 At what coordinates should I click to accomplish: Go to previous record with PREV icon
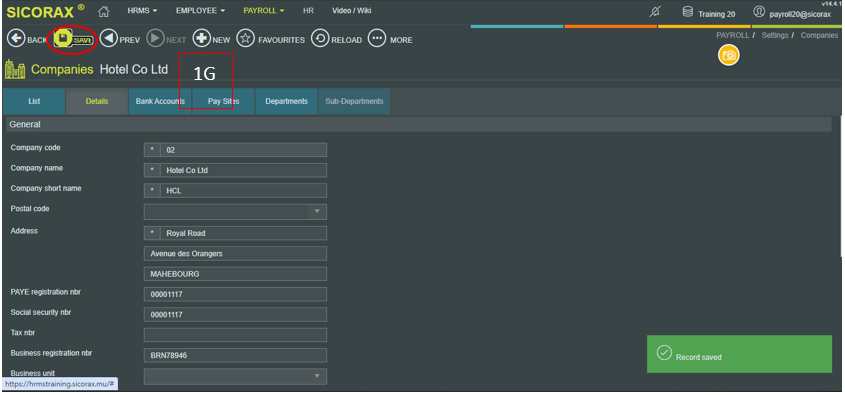click(109, 39)
